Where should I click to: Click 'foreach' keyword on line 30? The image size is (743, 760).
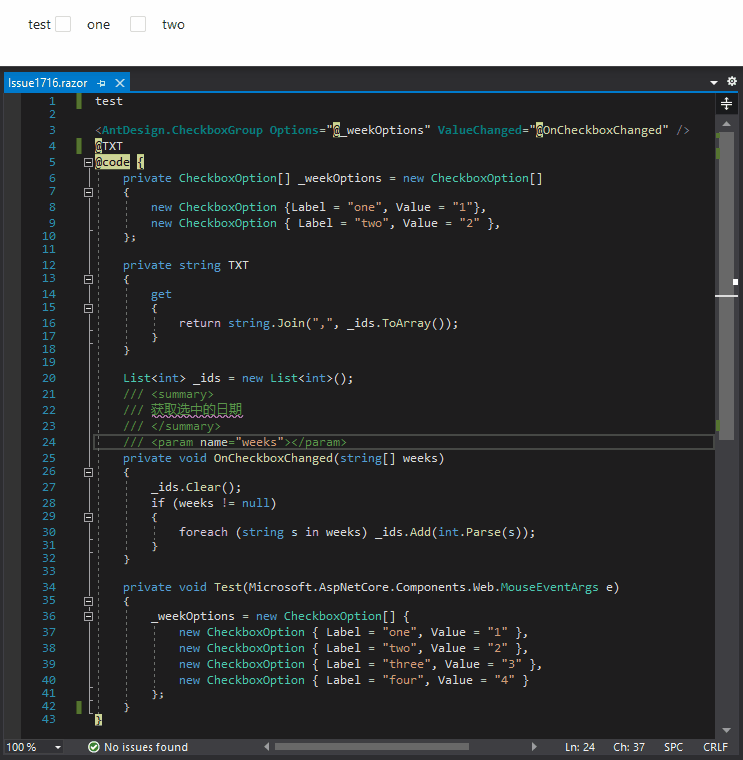pyautogui.click(x=203, y=532)
